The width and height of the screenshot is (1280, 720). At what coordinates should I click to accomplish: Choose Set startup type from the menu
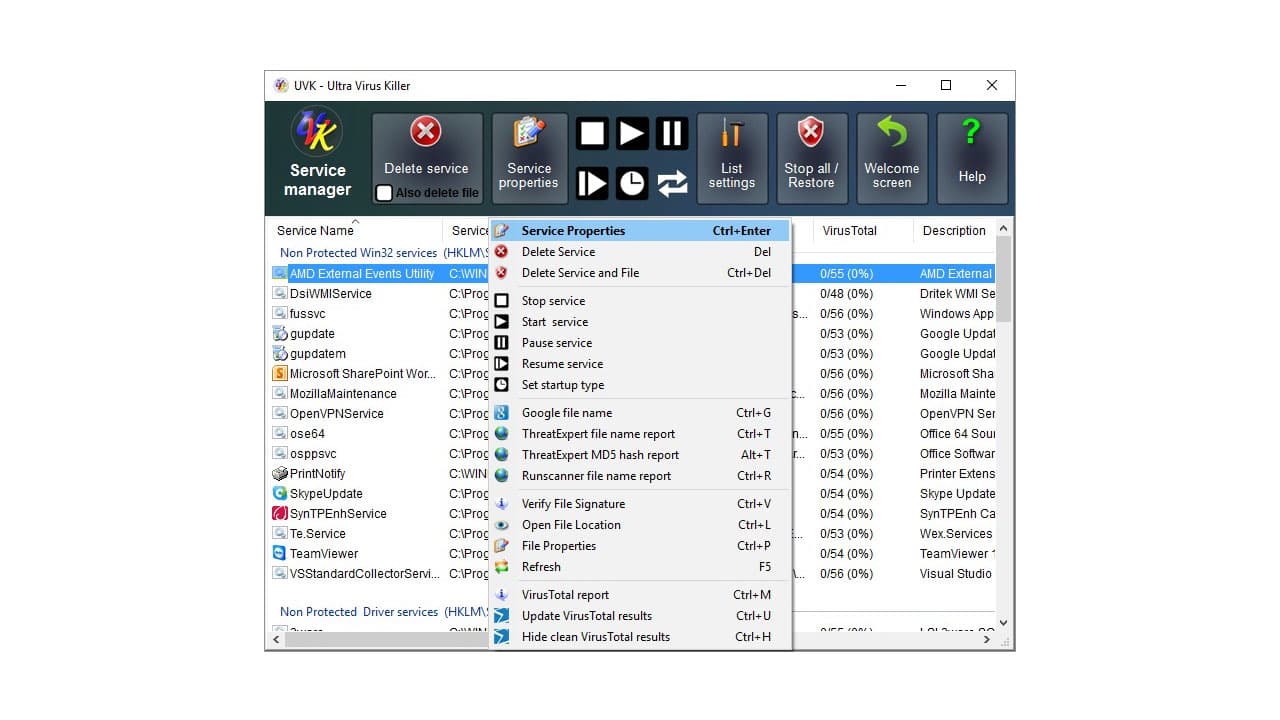[561, 385]
